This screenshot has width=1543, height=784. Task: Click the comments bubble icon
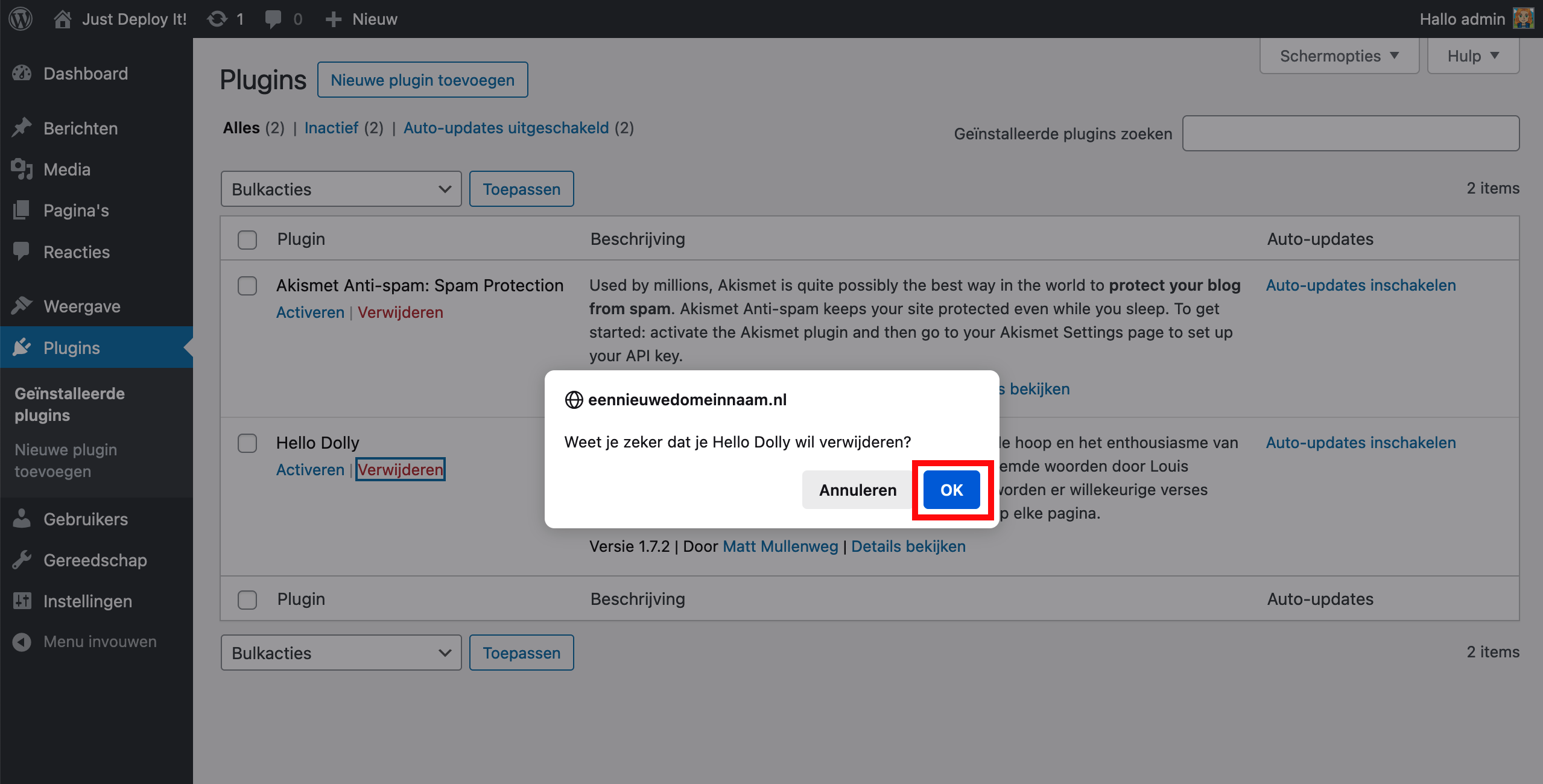273,19
